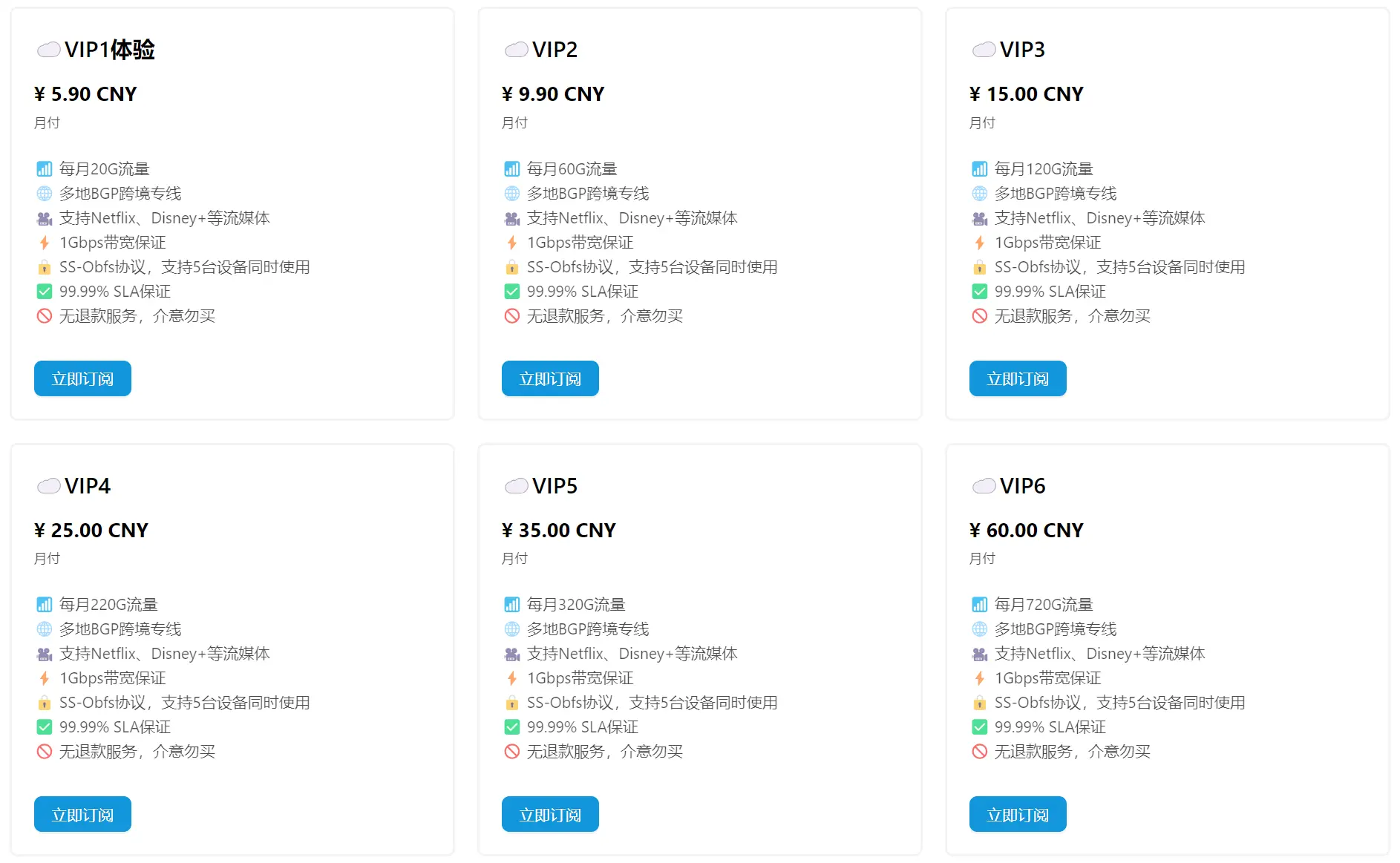Viewport: 1400px width, 863px height.
Task: Click the cloud icon next to VIP2
Action: [517, 50]
